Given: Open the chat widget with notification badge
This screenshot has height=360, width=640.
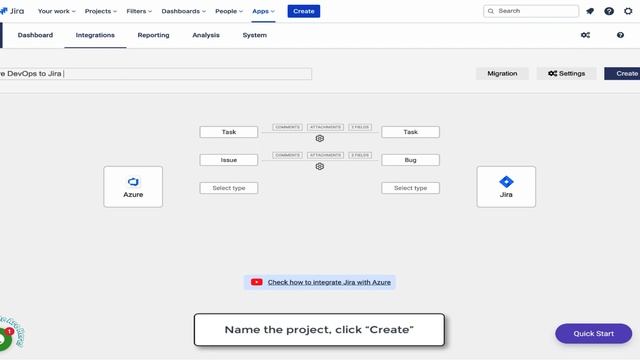Looking at the screenshot, I should pos(6,338).
